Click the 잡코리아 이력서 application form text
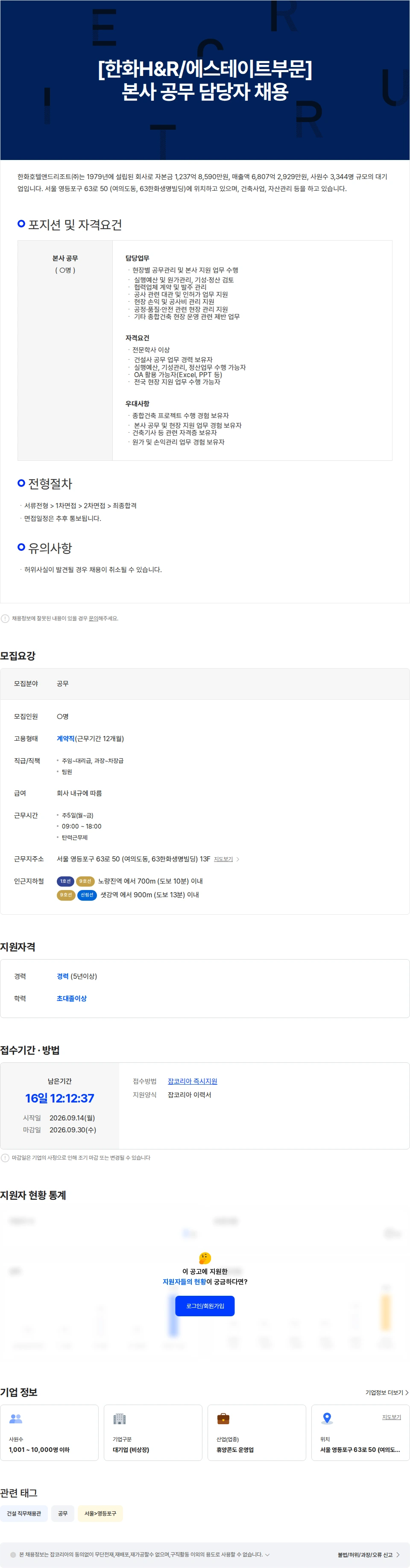This screenshot has height=1568, width=410. coord(190,1094)
